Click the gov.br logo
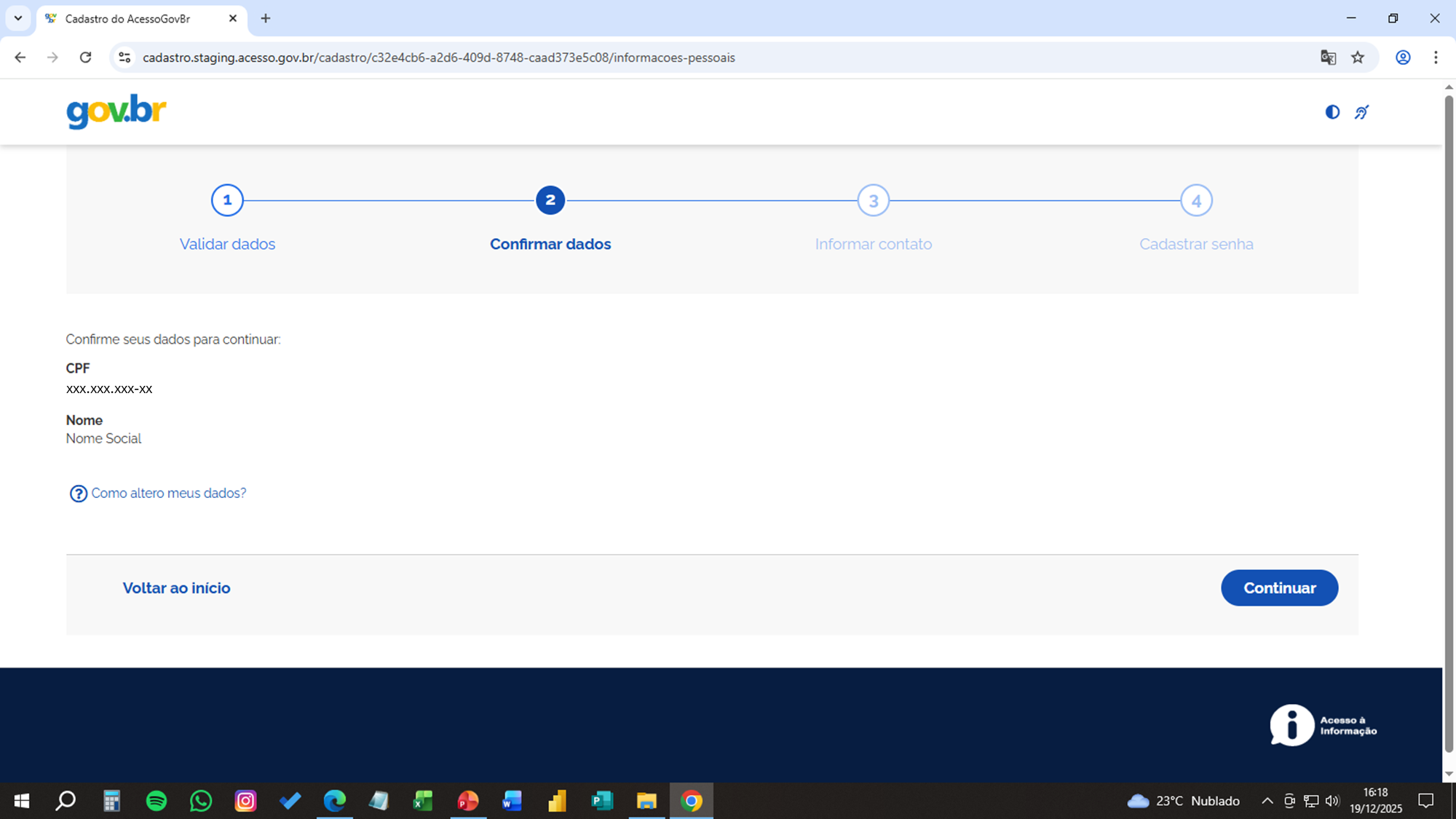The image size is (1456, 819). (x=116, y=111)
